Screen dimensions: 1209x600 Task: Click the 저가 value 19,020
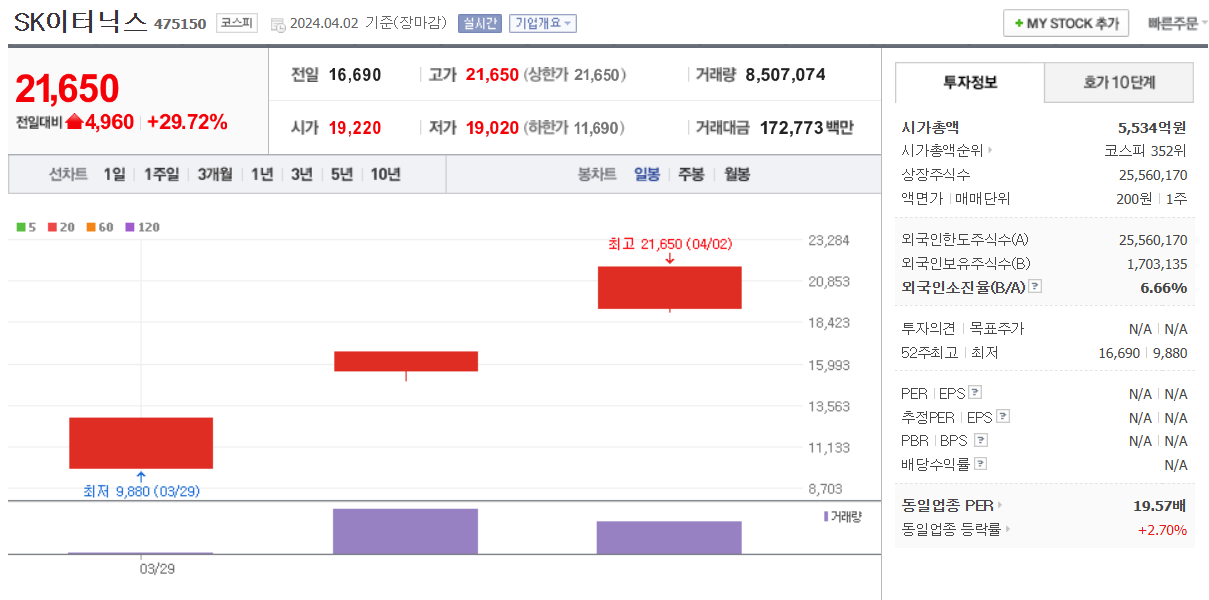[492, 128]
